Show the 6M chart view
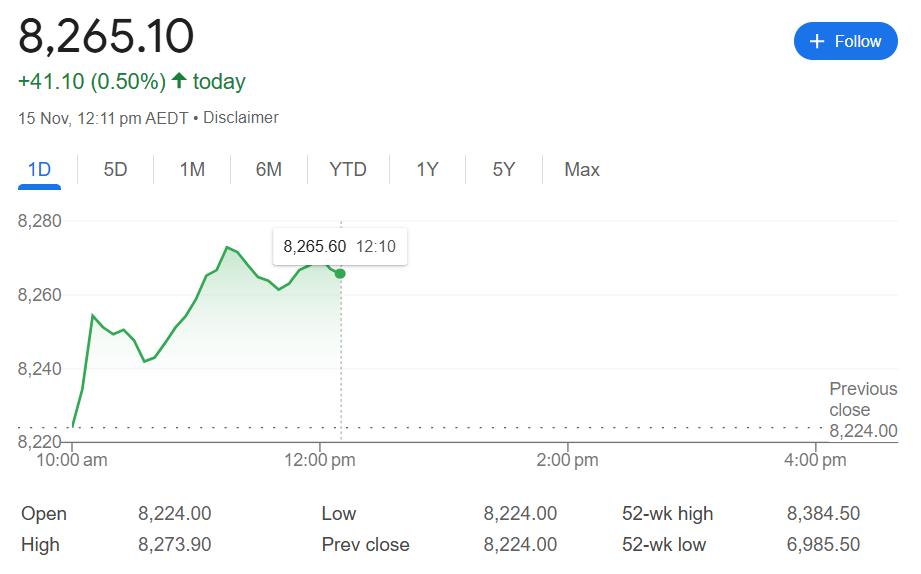The width and height of the screenshot is (921, 574). click(x=268, y=170)
